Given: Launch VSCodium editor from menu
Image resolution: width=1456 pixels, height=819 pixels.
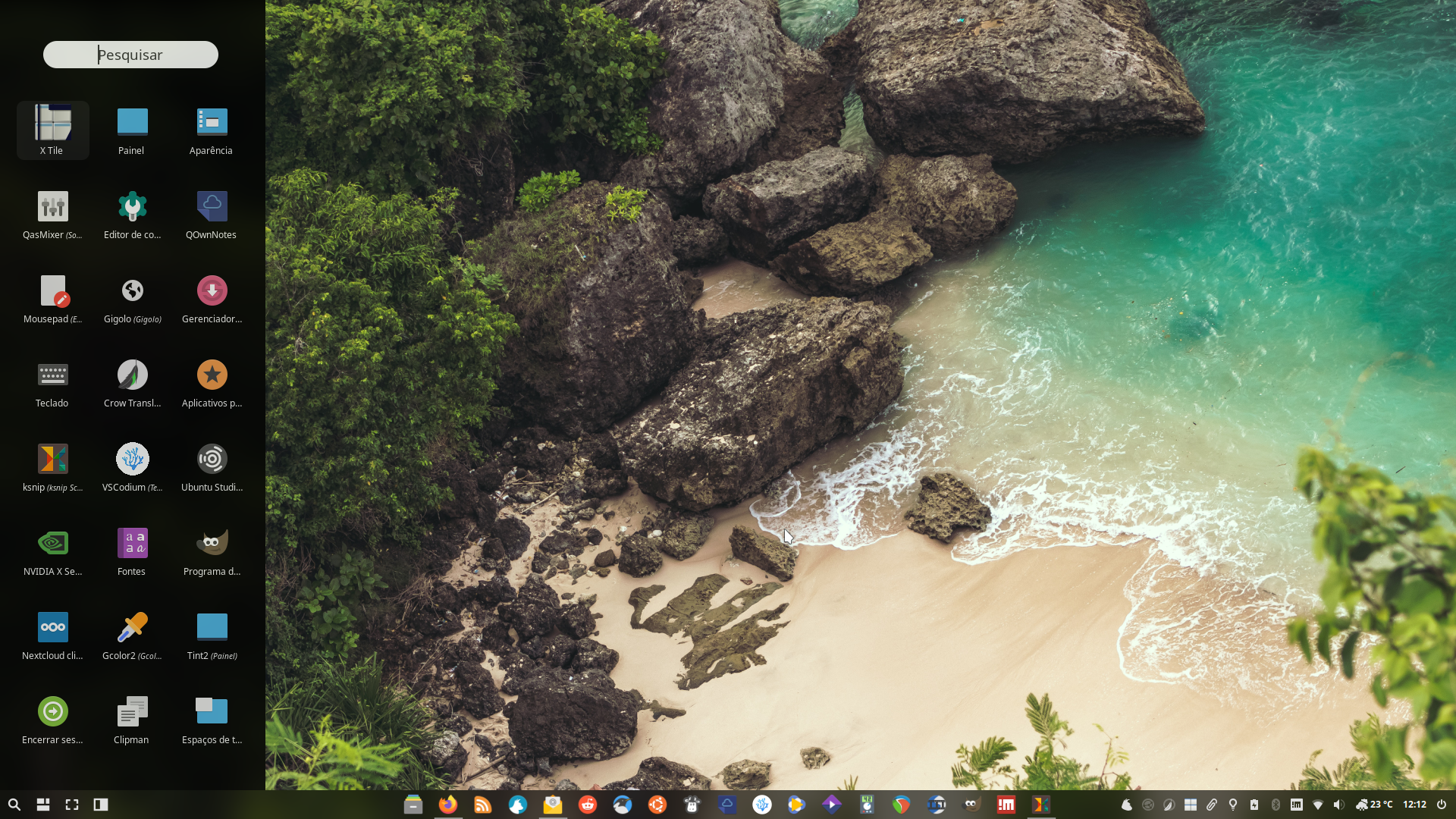Looking at the screenshot, I should click(x=132, y=466).
